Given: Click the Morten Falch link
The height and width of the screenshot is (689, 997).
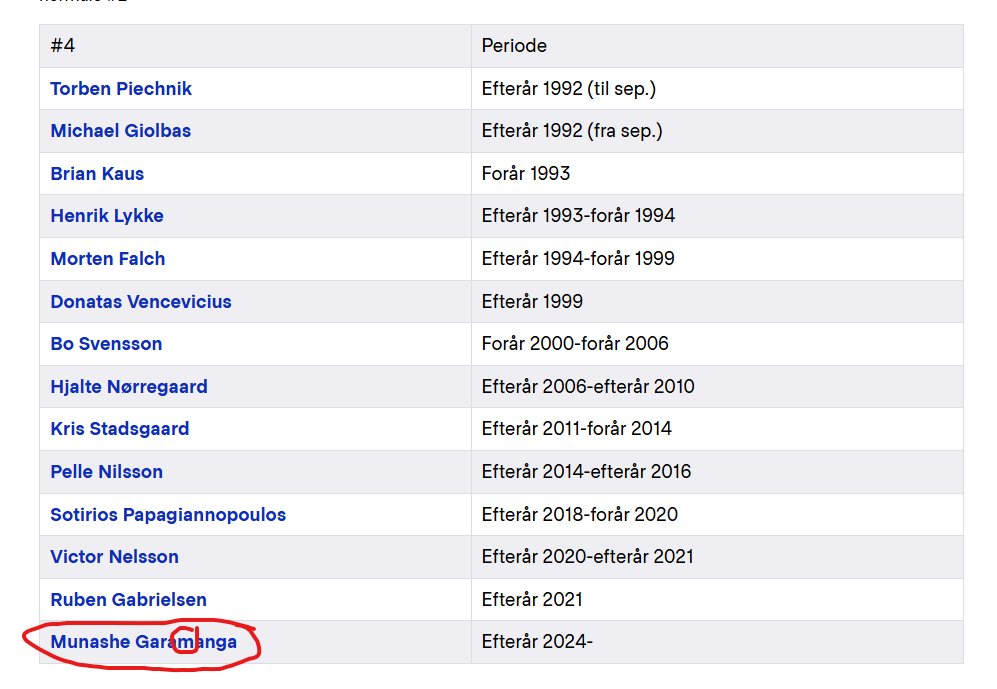Looking at the screenshot, I should pos(108,259).
